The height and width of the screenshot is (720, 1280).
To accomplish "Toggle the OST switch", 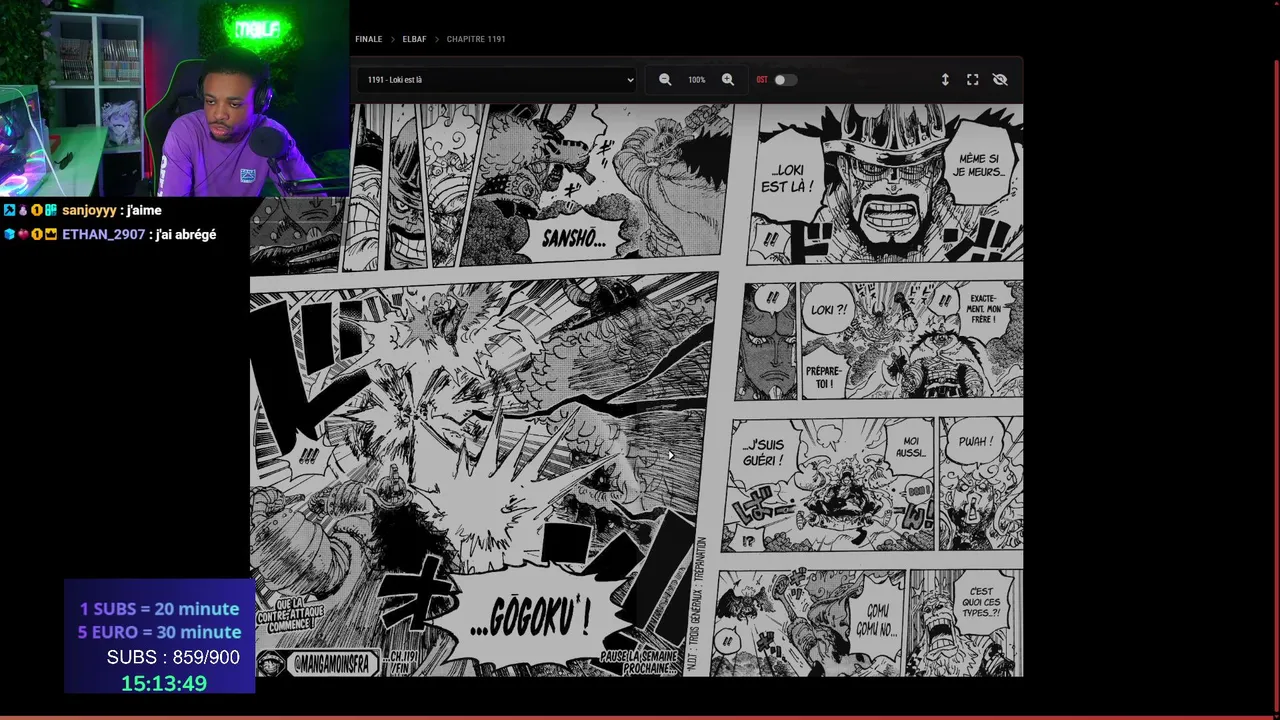I will [785, 80].
